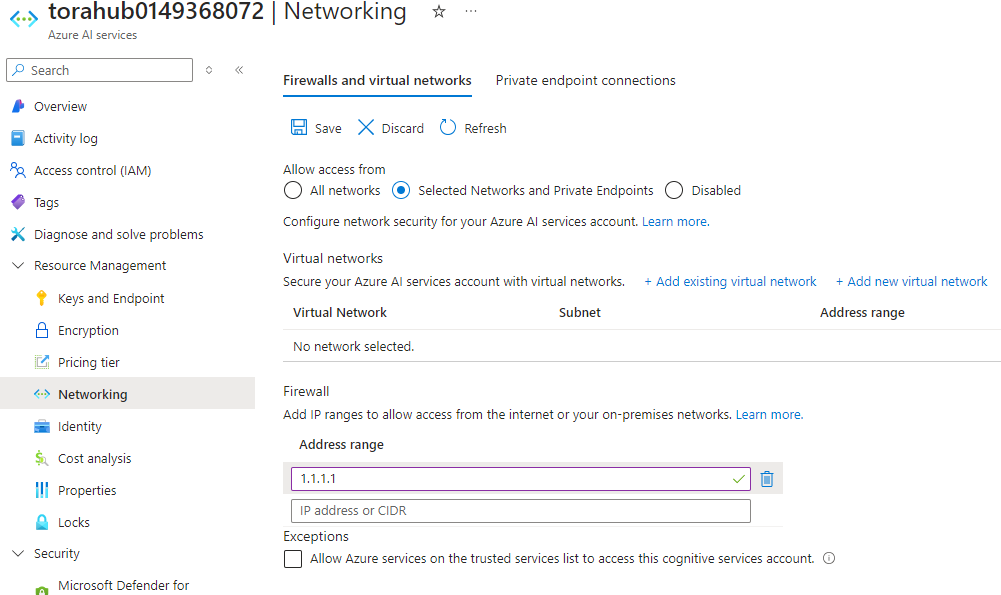Open Access control (IAM) menu item

[x=93, y=170]
